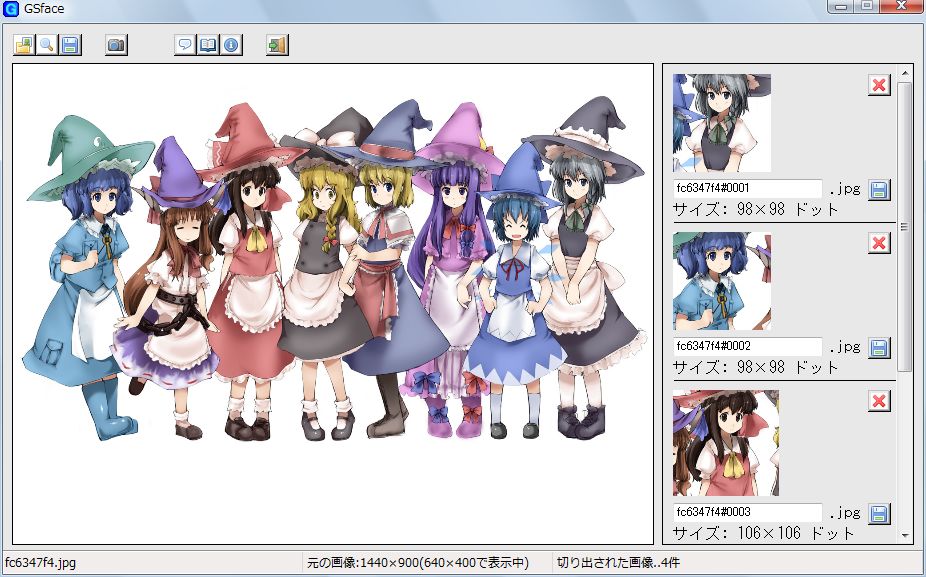926x577 pixels.
Task: Click status bar filename fc6347f4.jpg
Action: click(40, 563)
